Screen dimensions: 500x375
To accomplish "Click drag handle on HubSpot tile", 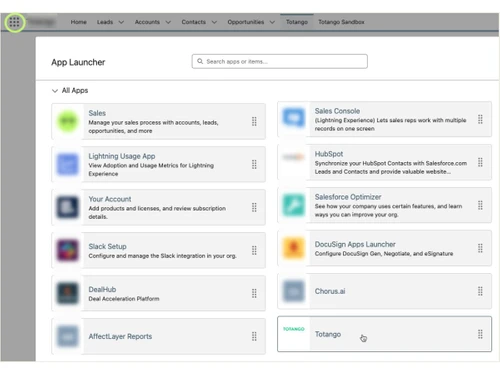I will pyautogui.click(x=480, y=162).
